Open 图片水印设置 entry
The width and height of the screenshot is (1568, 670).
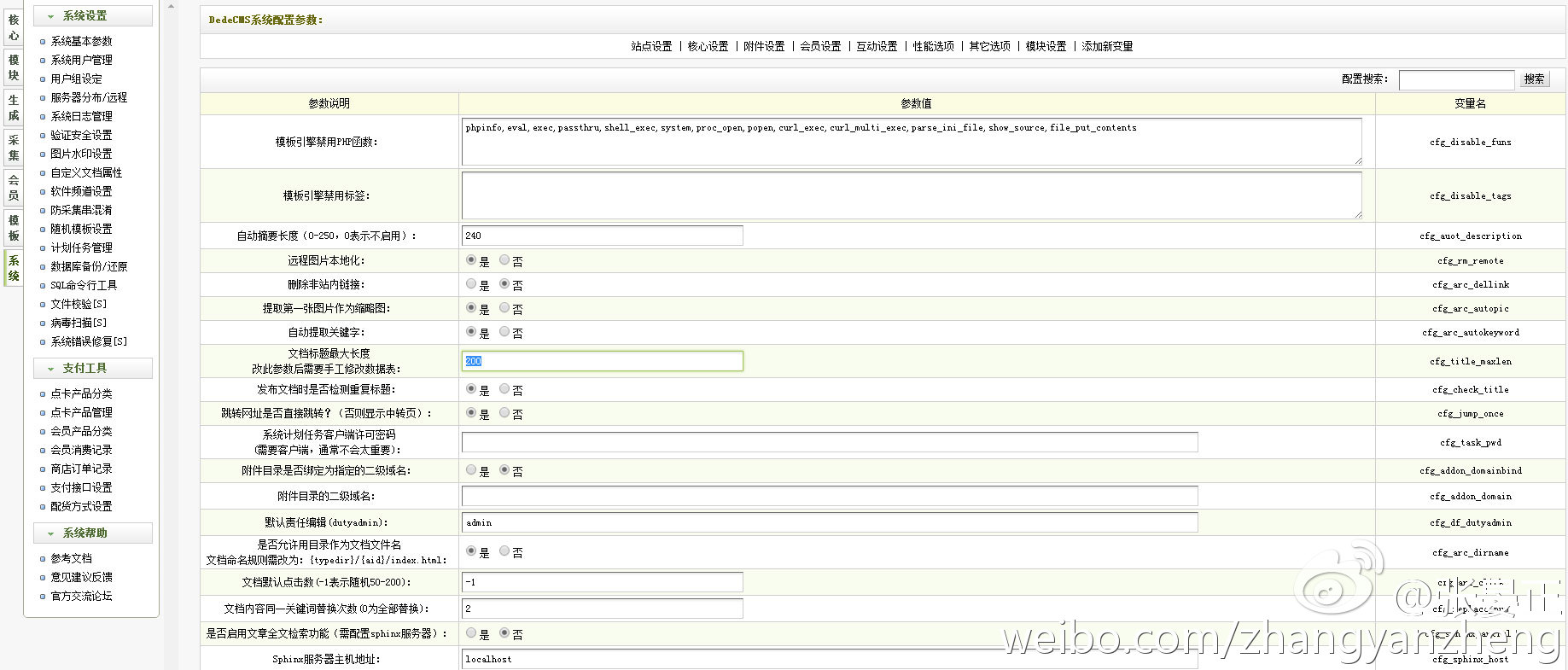(x=81, y=154)
